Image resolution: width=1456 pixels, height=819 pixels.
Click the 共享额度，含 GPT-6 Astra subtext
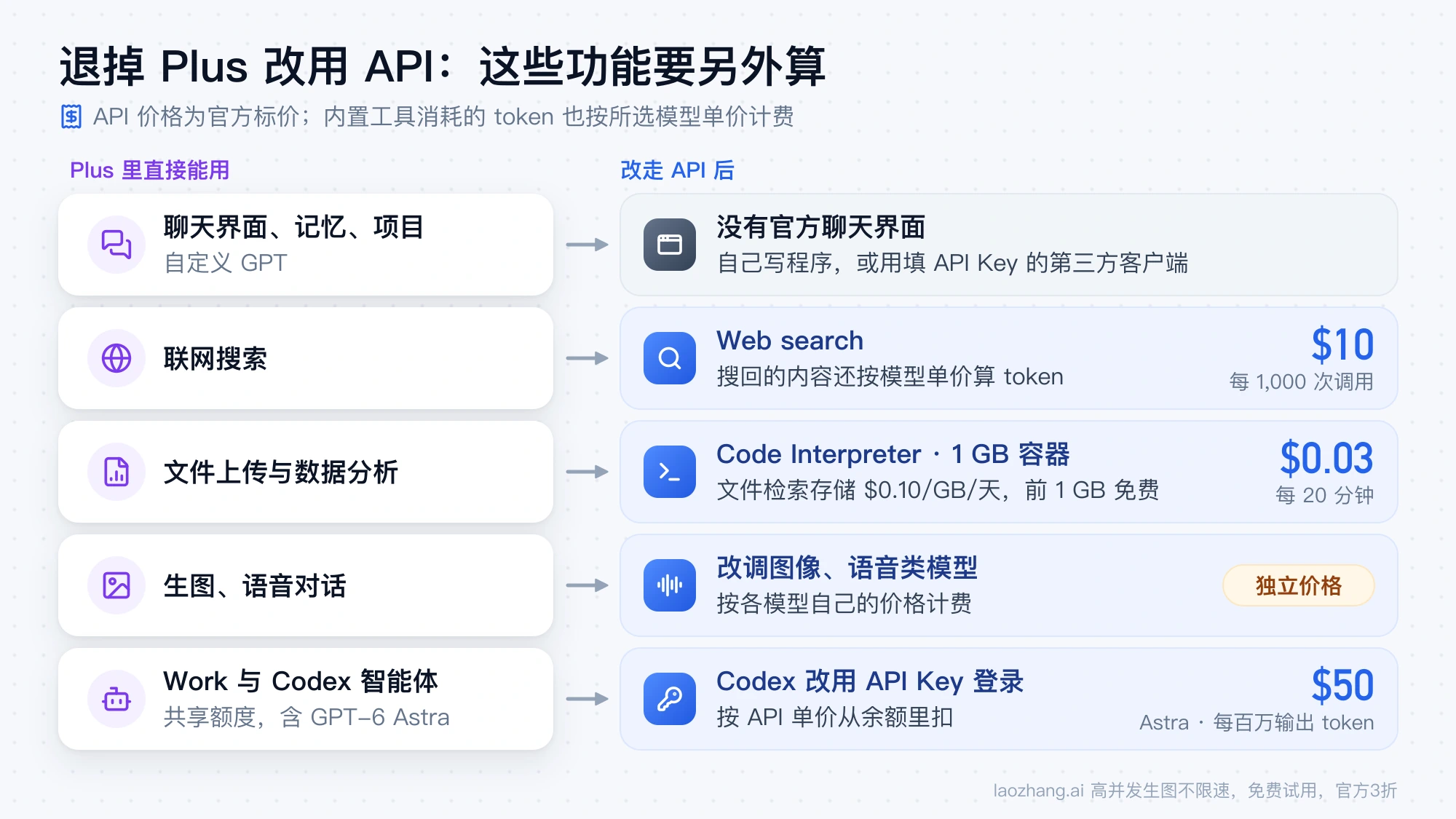tap(306, 717)
